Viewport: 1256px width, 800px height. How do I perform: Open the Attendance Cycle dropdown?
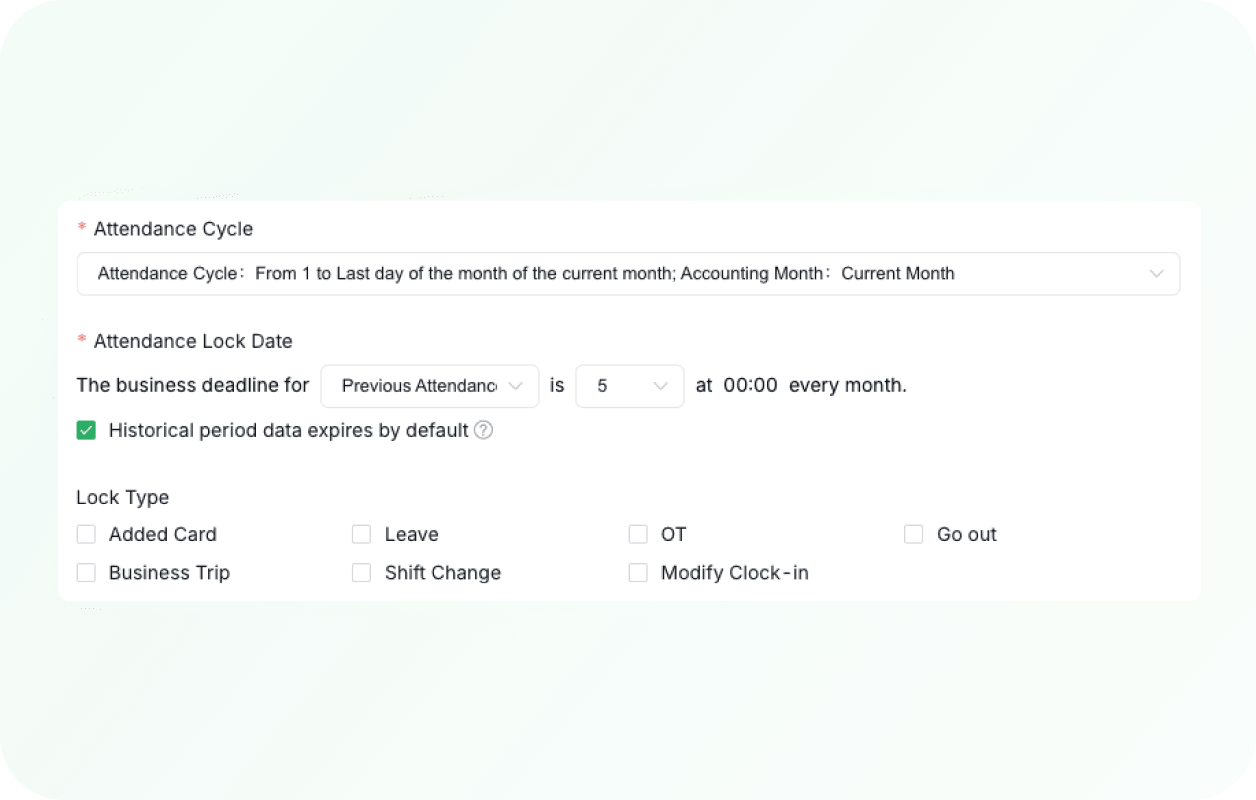point(628,273)
